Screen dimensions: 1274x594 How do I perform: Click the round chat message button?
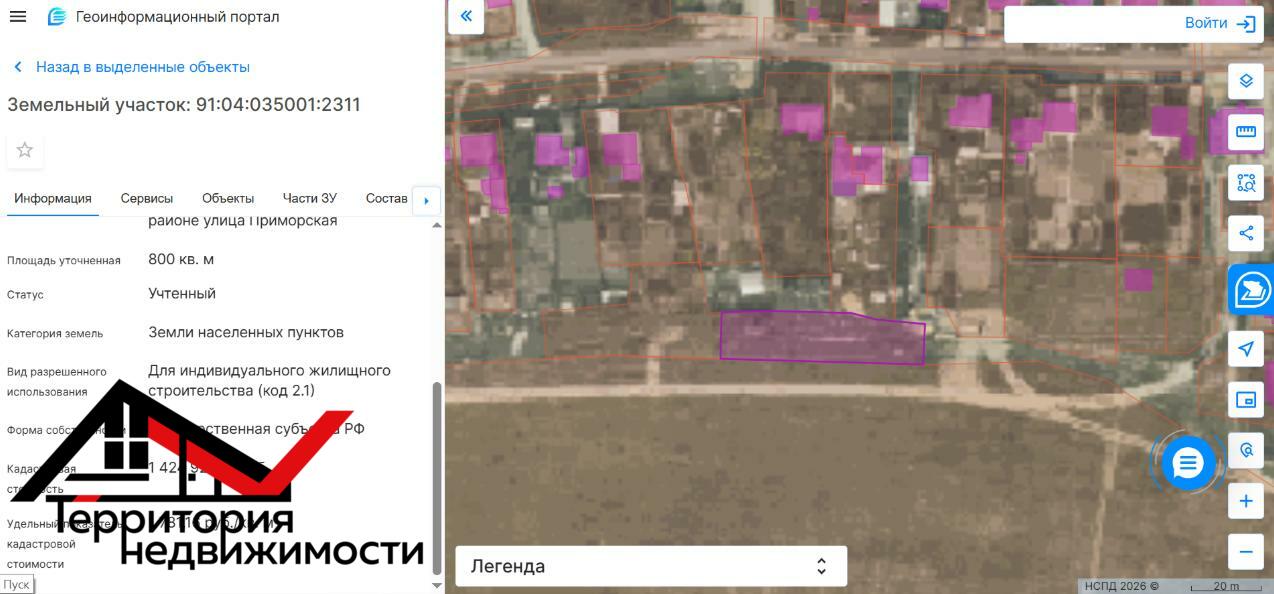(1187, 463)
